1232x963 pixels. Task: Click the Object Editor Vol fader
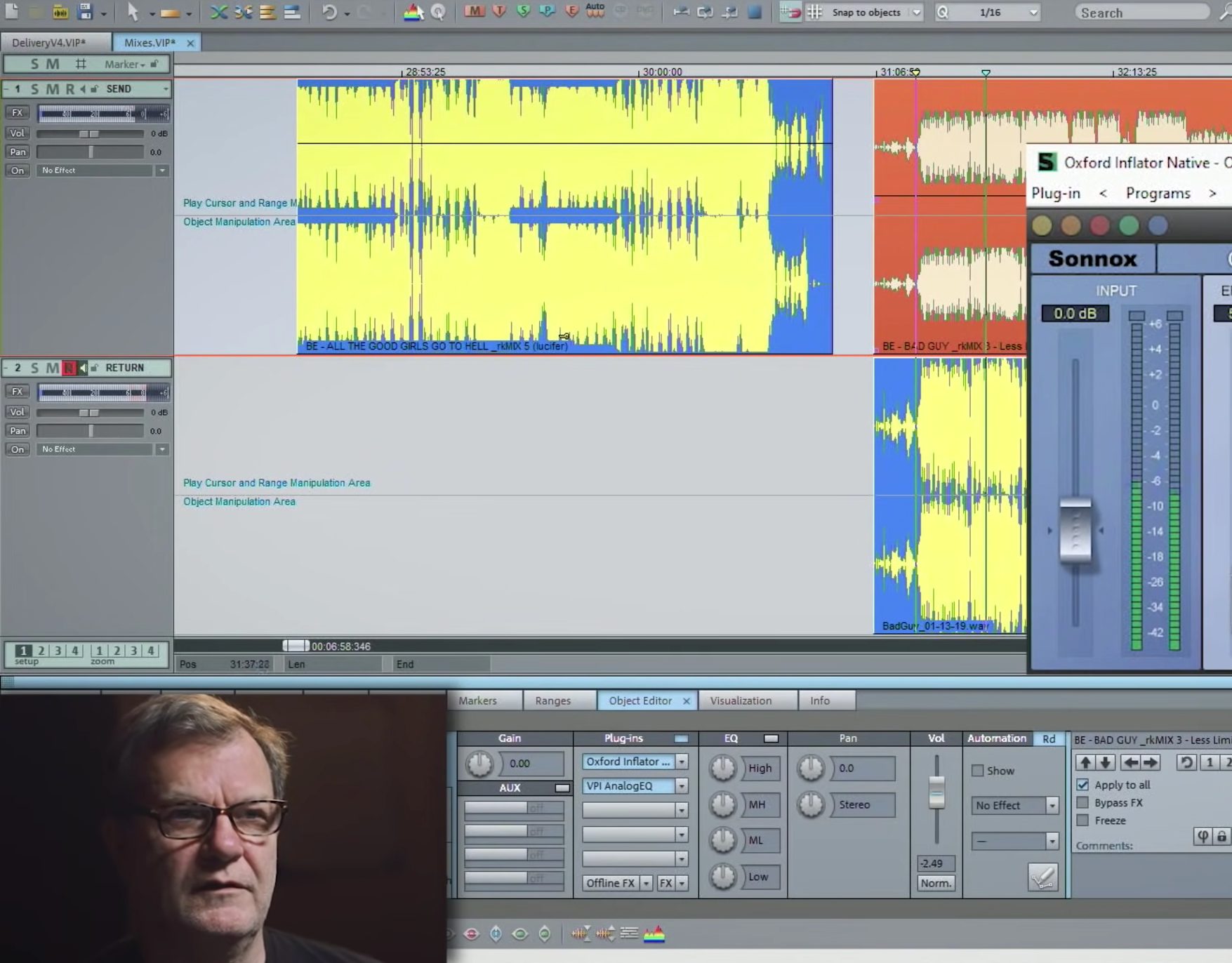(936, 791)
